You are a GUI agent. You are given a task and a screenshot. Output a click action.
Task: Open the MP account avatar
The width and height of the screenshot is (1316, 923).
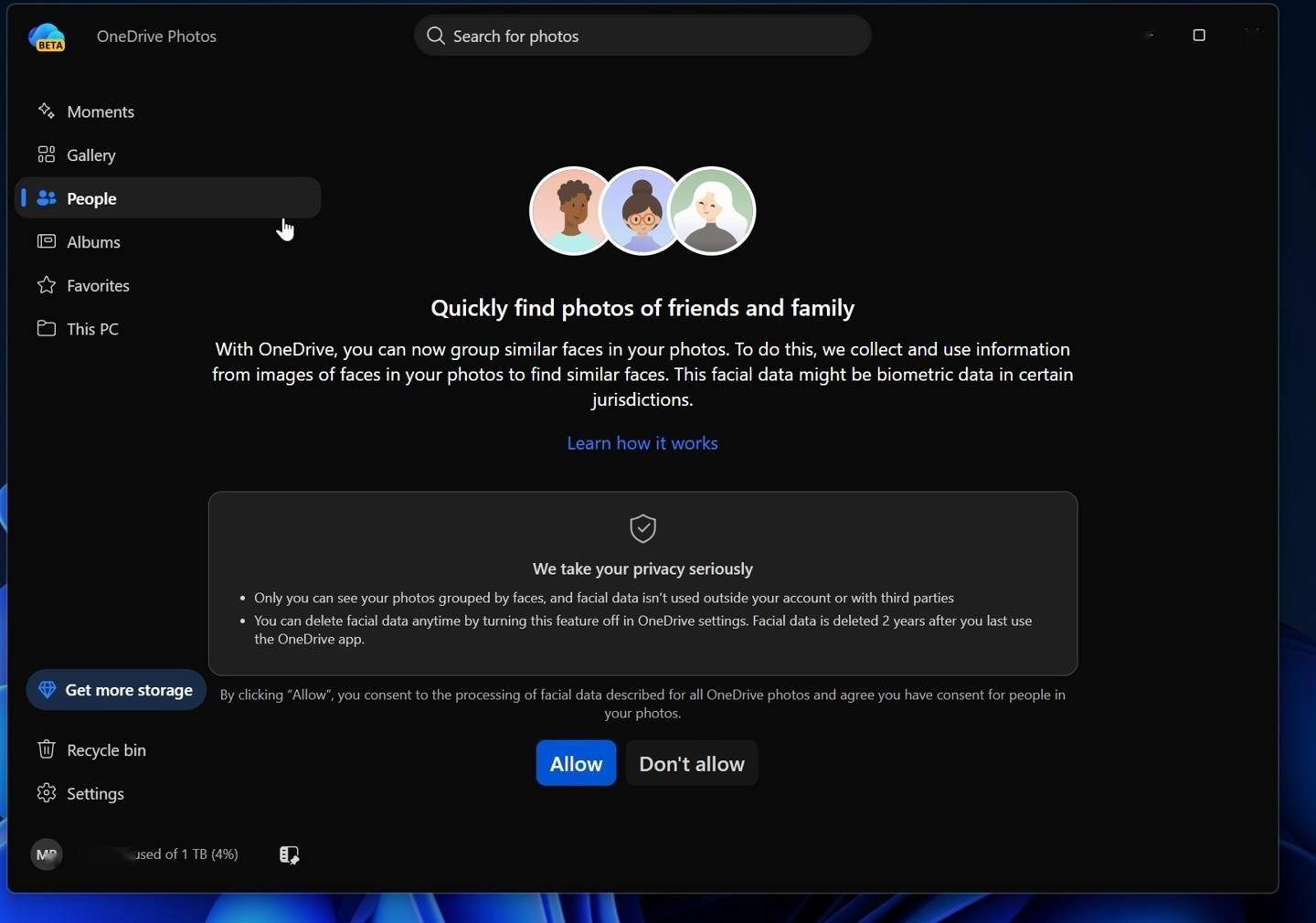coord(47,854)
